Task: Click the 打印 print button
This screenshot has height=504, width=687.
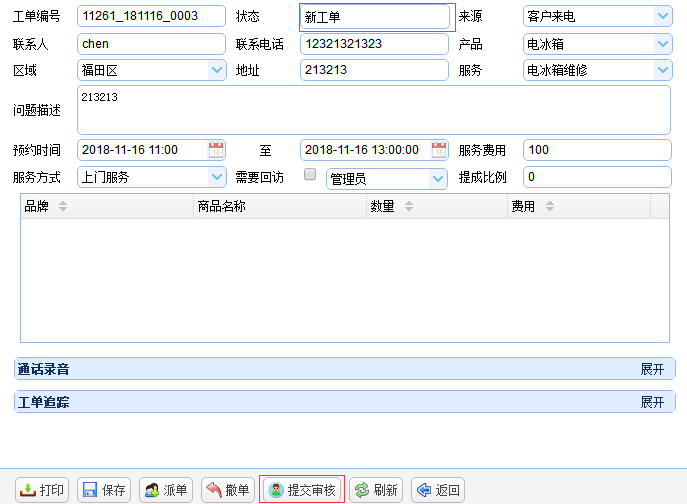Action: [42, 490]
